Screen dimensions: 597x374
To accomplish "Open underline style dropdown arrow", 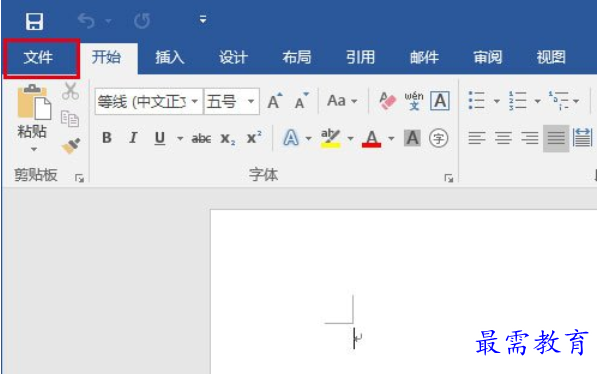I will (x=180, y=138).
